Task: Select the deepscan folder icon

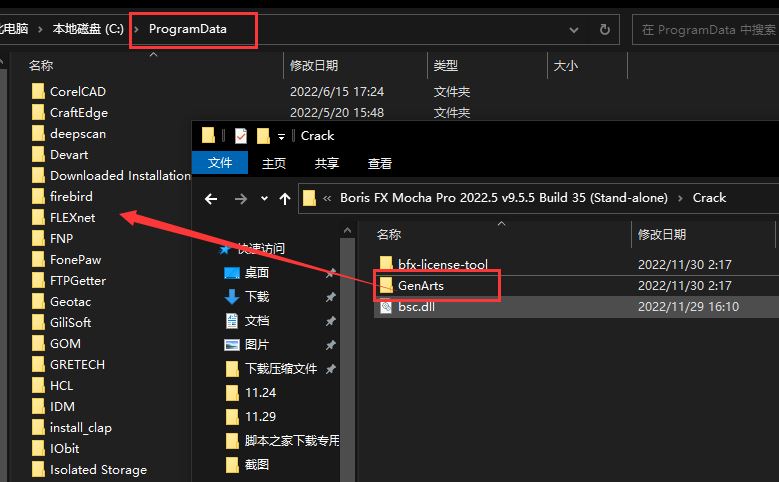Action: tap(38, 134)
